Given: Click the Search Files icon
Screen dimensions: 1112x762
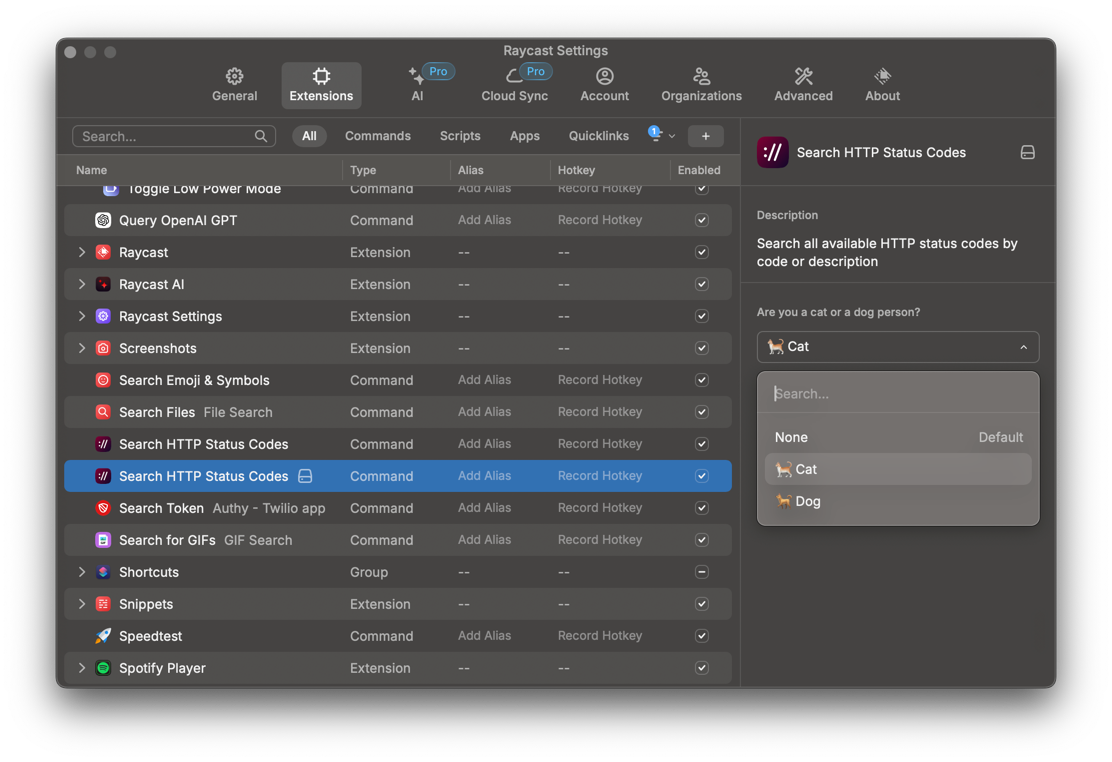Looking at the screenshot, I should pyautogui.click(x=103, y=412).
